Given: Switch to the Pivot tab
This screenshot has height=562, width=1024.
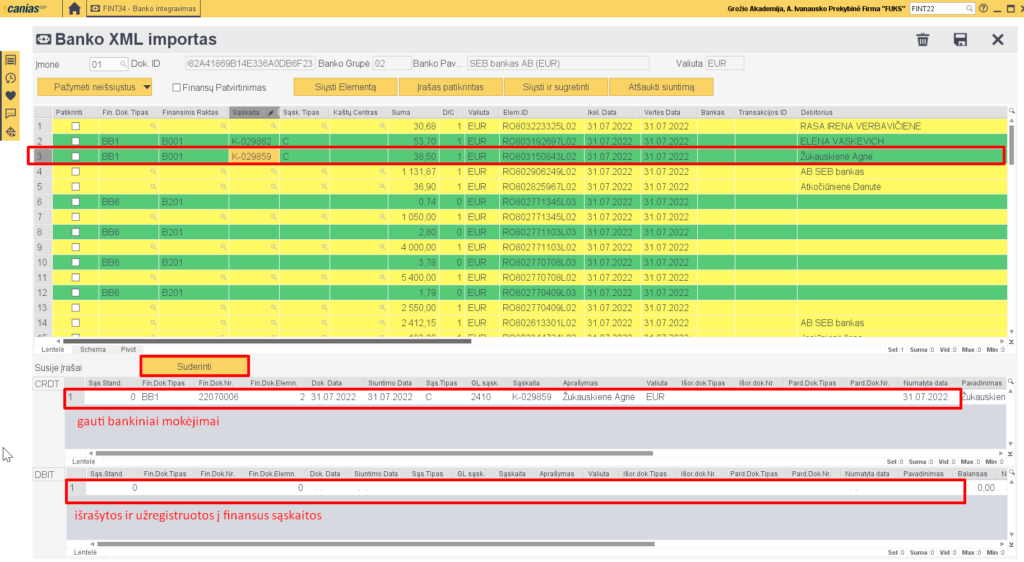Looking at the screenshot, I should [x=128, y=349].
